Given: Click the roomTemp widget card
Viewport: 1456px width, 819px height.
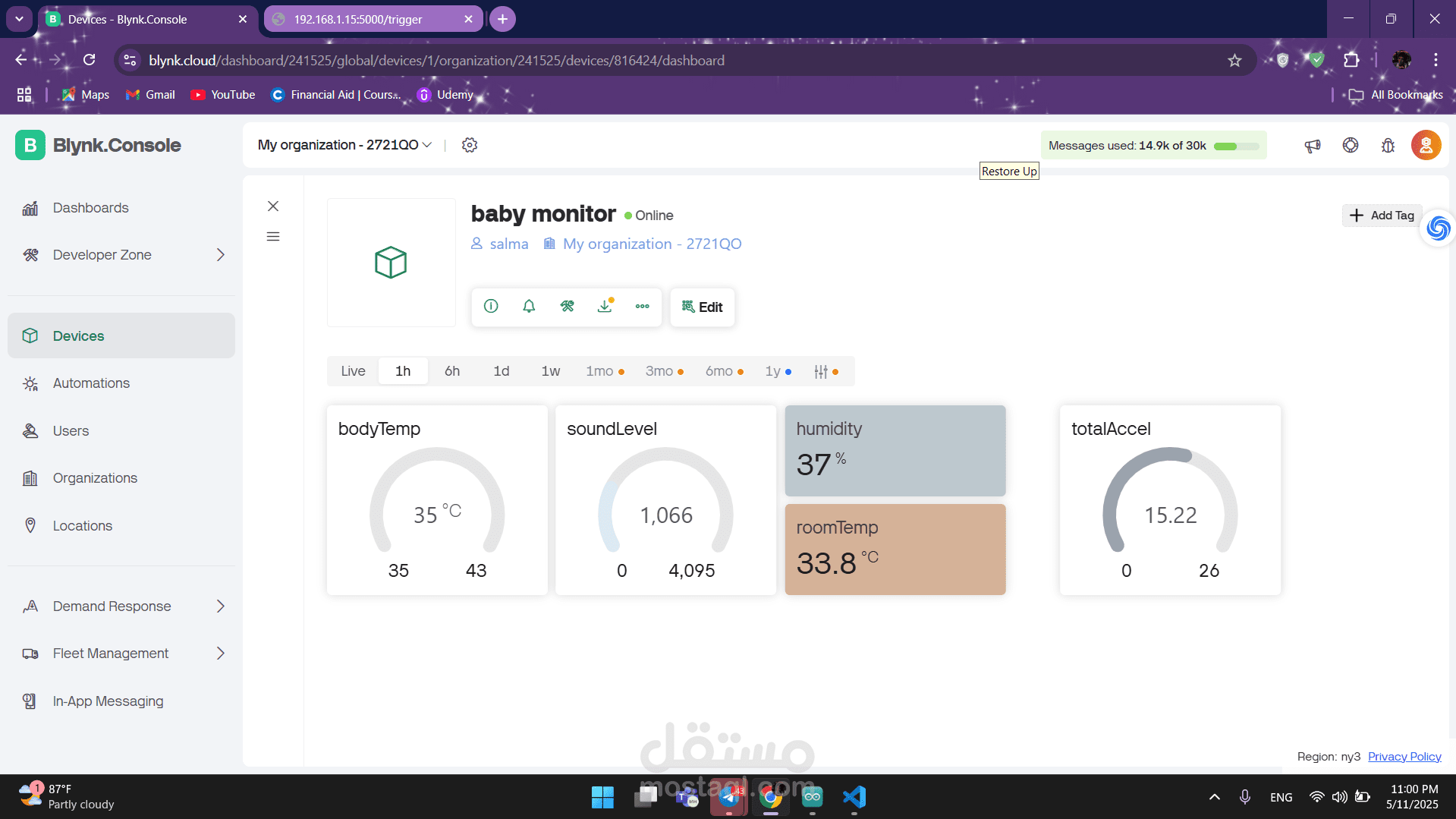Looking at the screenshot, I should [895, 550].
